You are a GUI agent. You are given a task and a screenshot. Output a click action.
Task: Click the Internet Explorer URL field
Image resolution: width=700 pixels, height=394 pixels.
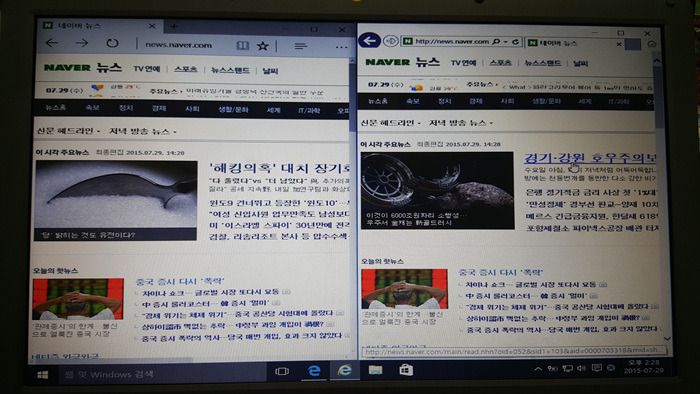coord(451,41)
